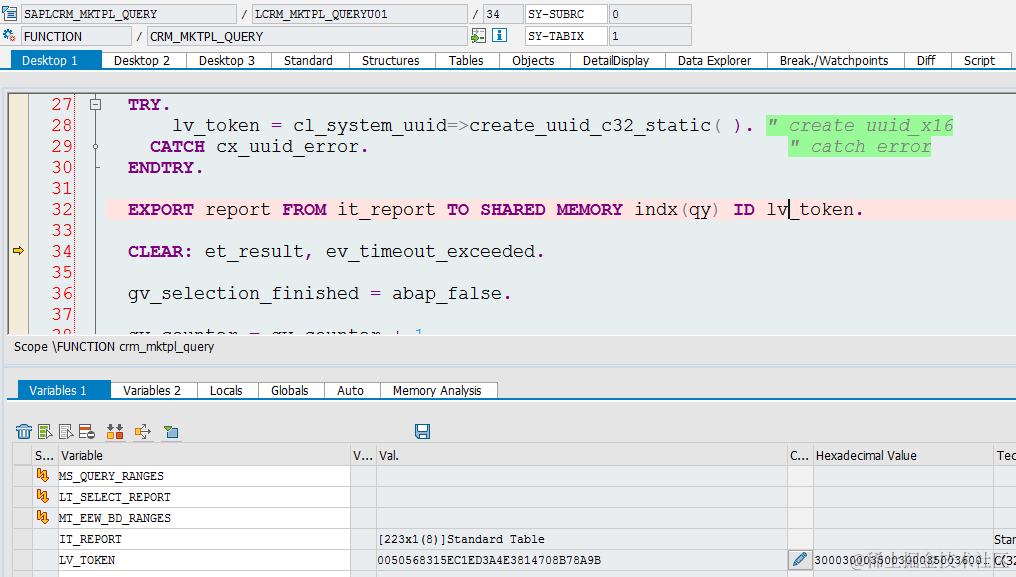Viewport: 1016px width, 577px height.
Task: Click the SY-TABIX value field
Action: click(651, 36)
